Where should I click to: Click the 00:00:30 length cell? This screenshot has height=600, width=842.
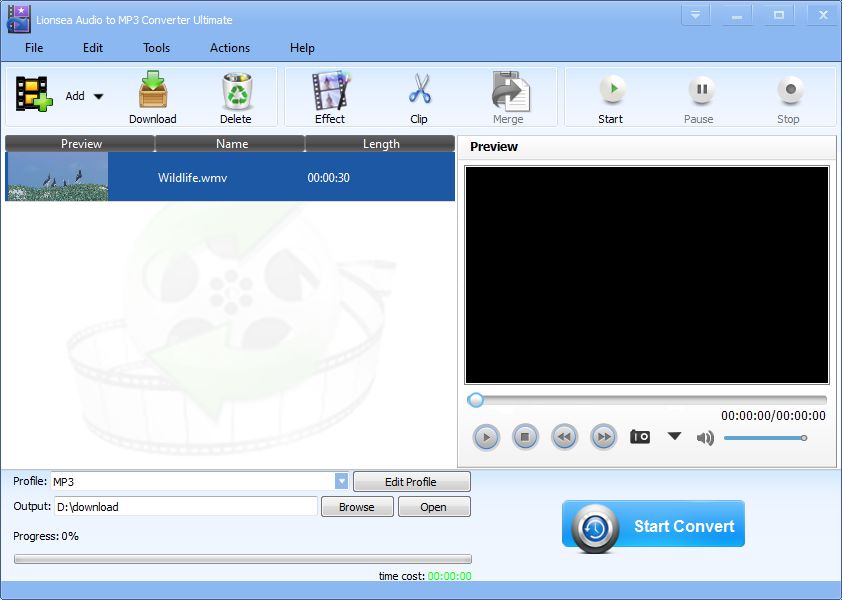coord(329,178)
